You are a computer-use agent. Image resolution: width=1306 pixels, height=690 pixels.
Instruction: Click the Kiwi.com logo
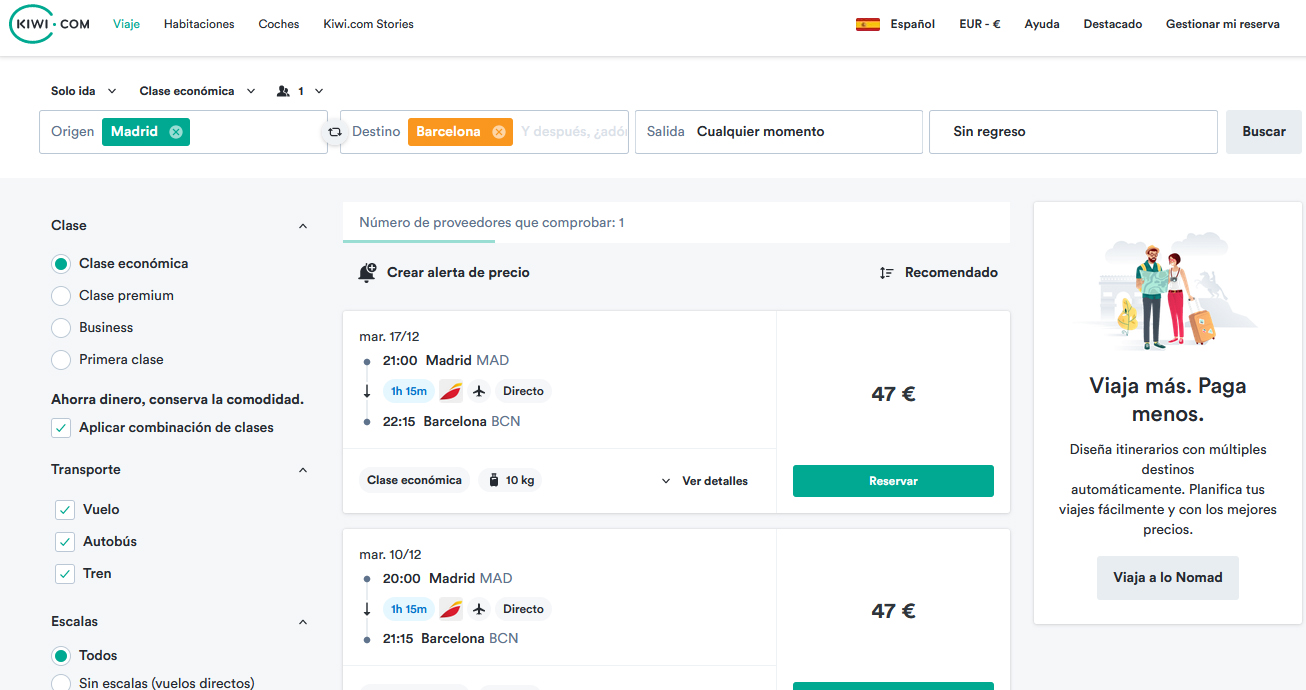tap(50, 25)
